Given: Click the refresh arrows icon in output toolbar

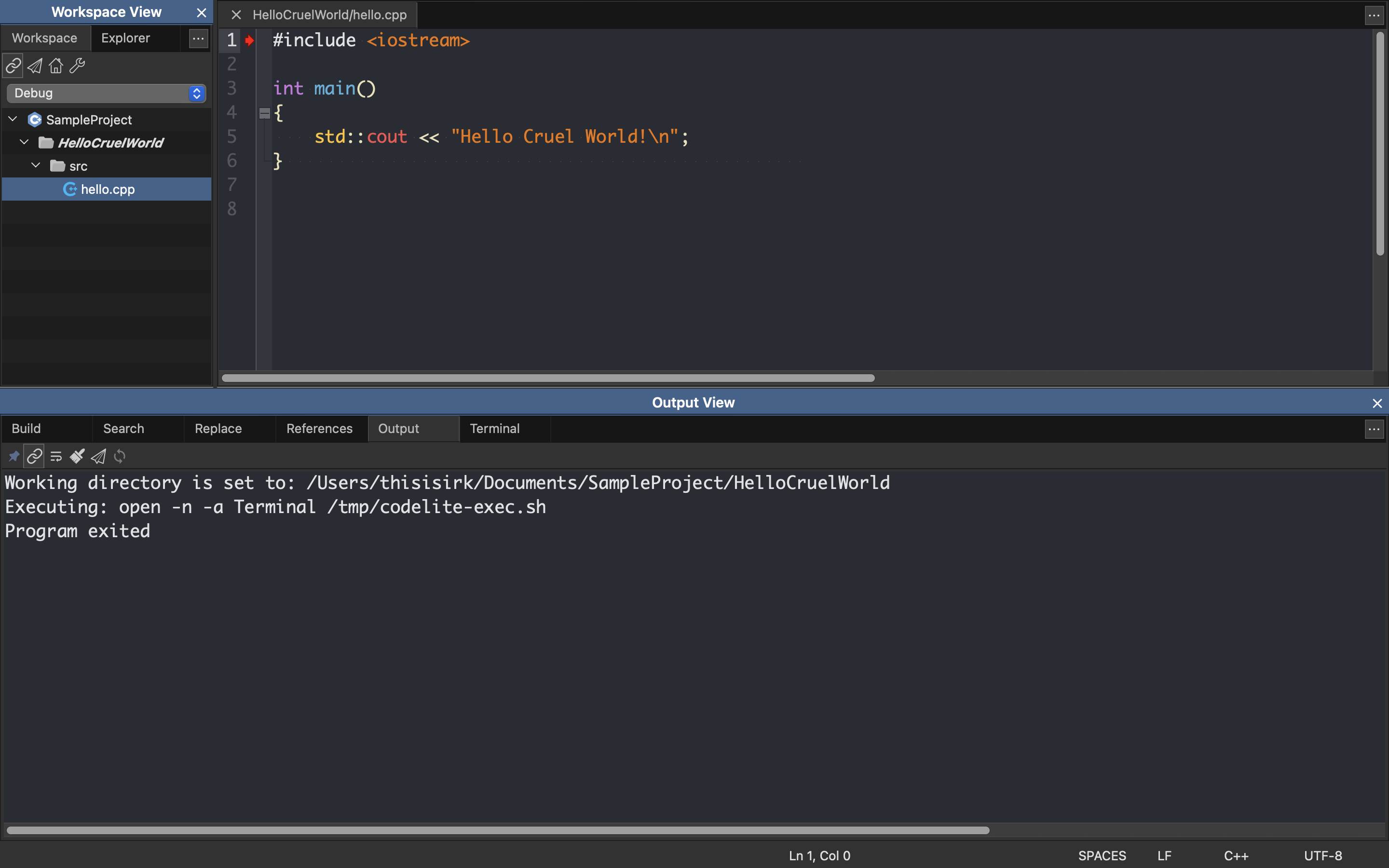Looking at the screenshot, I should tap(120, 456).
